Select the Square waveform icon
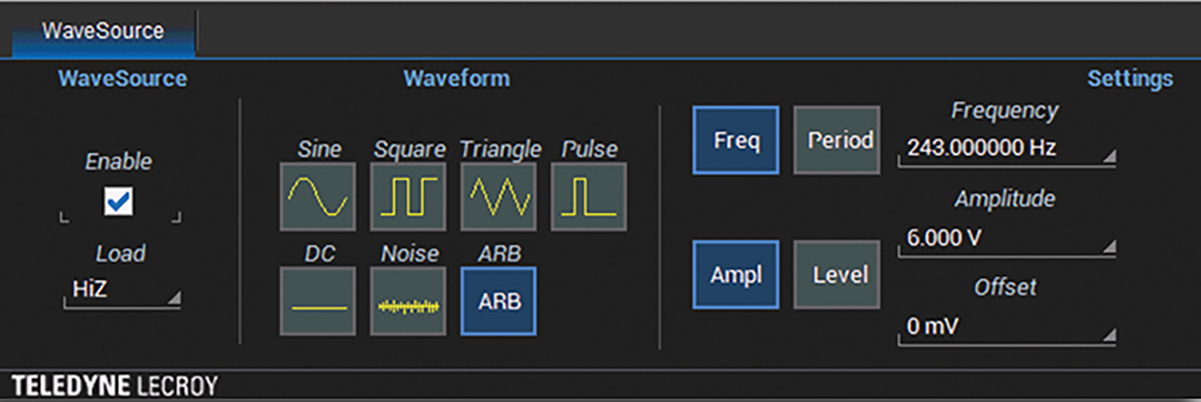Viewport: 1201px width, 402px height. tap(407, 196)
